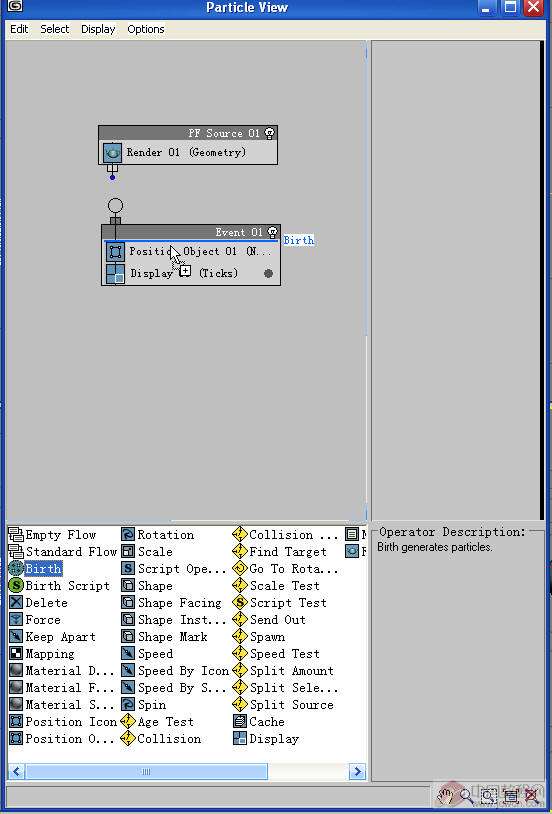Activate the Zoom Region tool
The height and width of the screenshot is (814, 552).
point(489,795)
